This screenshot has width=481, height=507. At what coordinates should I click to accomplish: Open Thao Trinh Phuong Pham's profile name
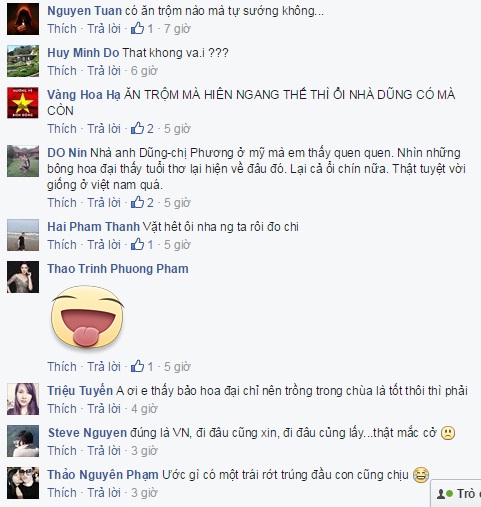coord(118,269)
